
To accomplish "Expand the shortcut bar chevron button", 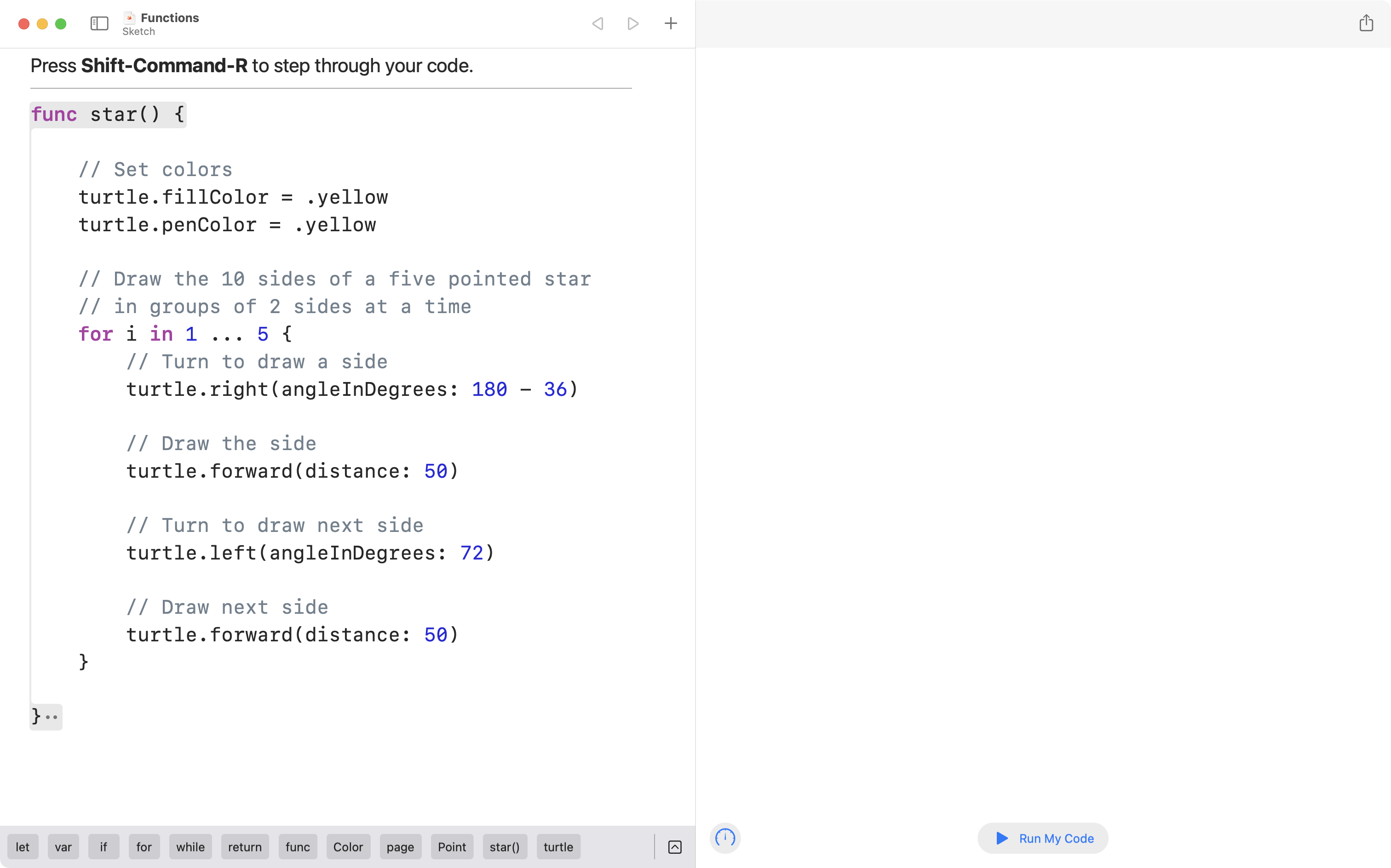I will click(x=675, y=847).
